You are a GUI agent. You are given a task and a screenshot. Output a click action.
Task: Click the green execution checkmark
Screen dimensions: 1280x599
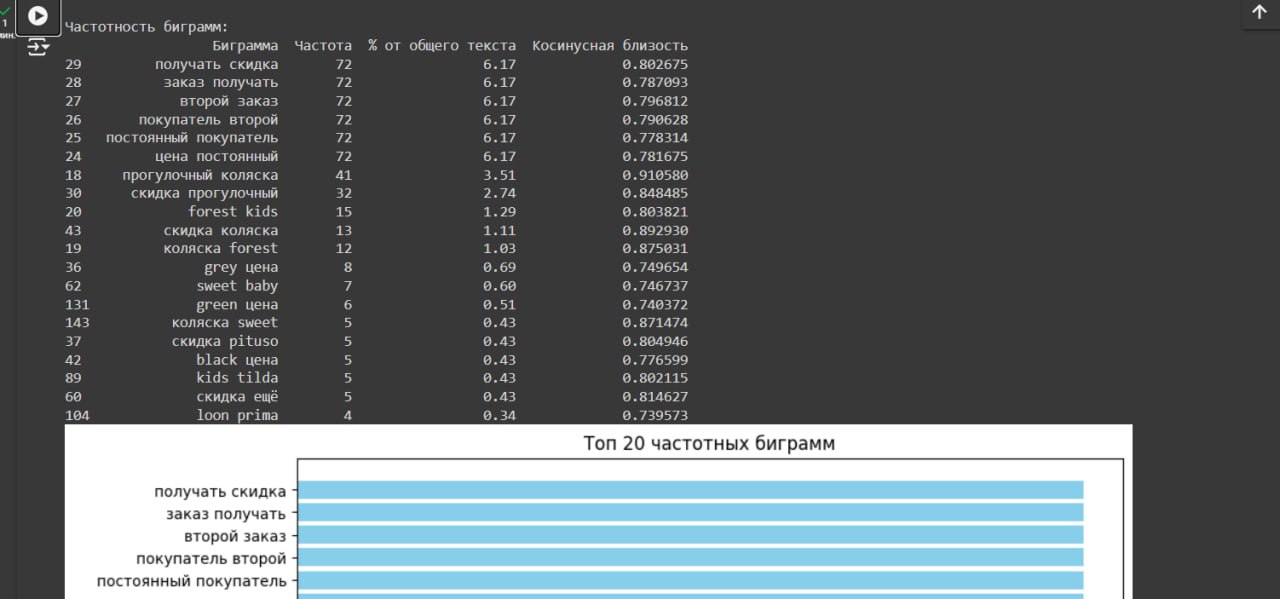(6, 9)
